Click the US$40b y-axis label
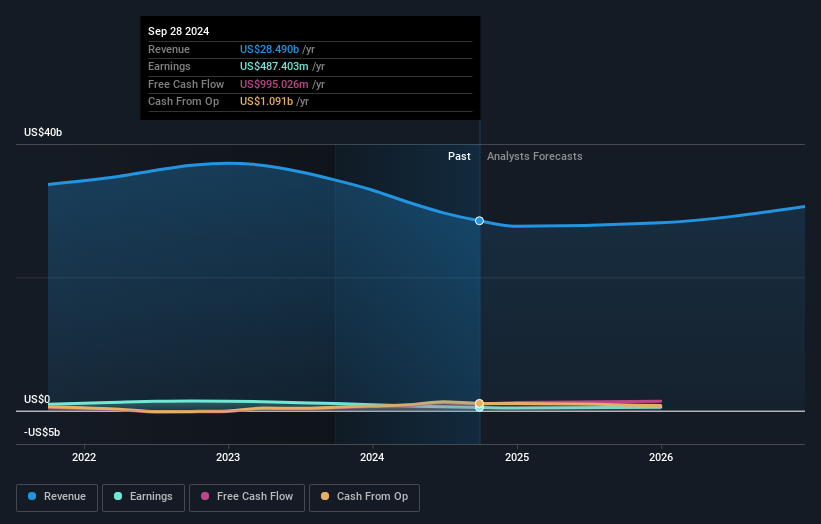 43,132
